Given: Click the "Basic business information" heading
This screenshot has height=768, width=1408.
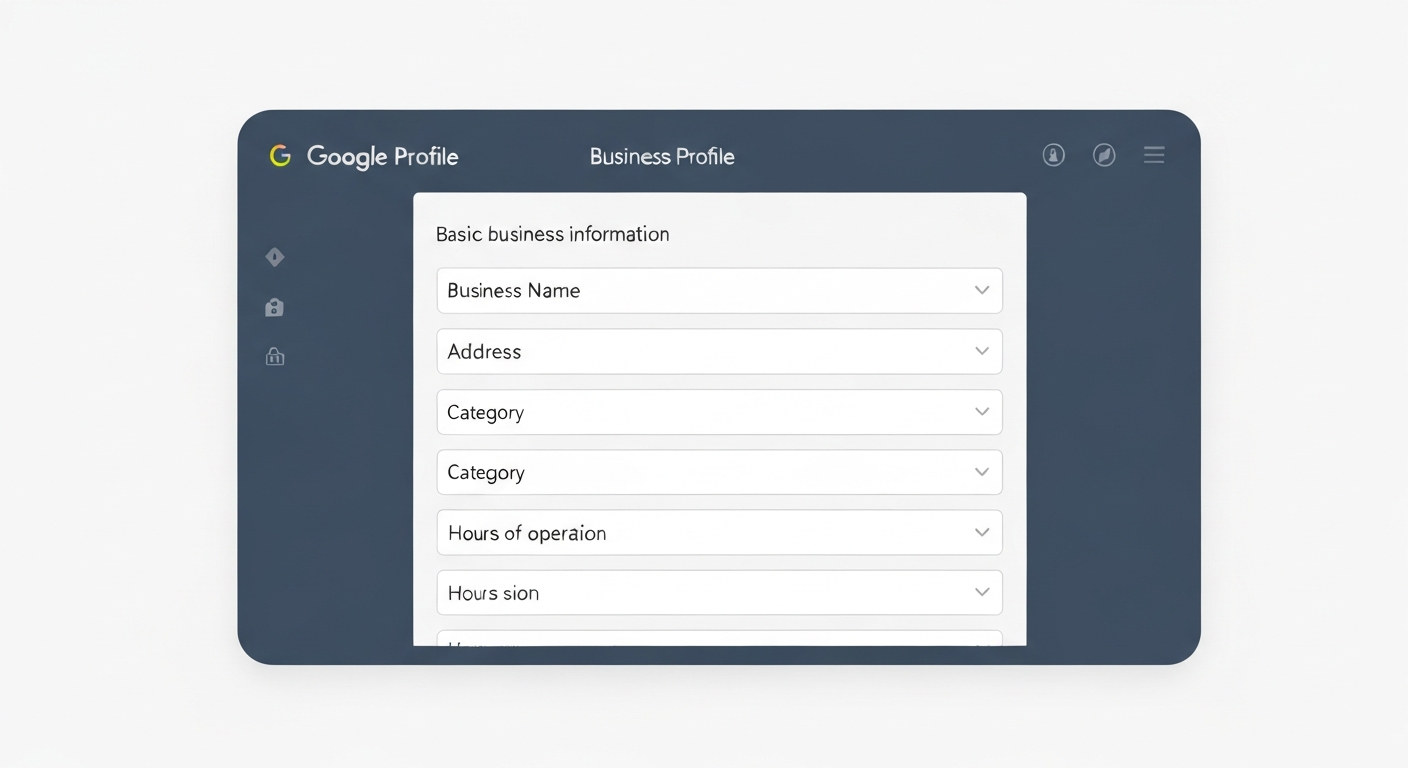Looking at the screenshot, I should [552, 234].
